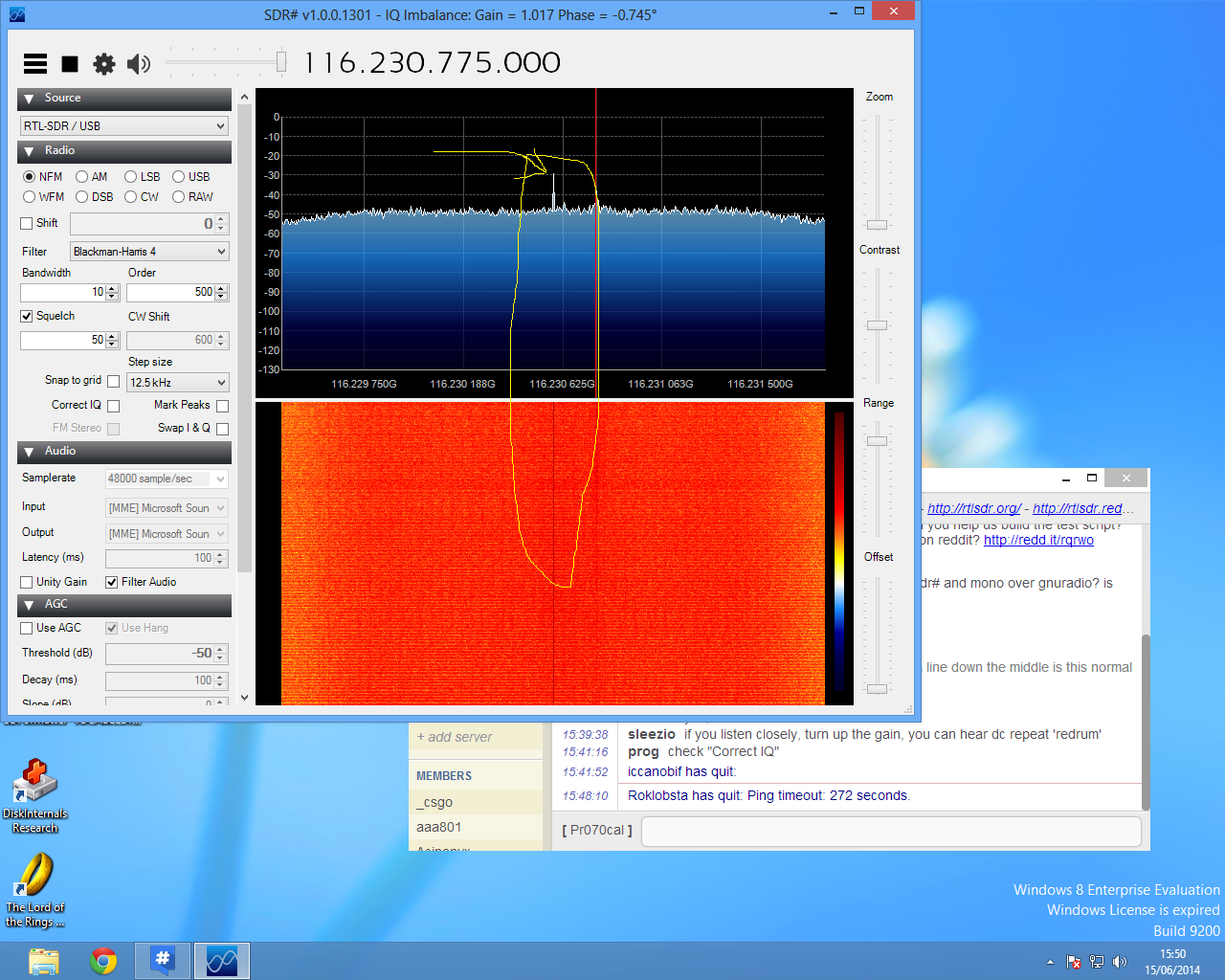
Task: Open DiskInternals Research desktop shortcut
Action: pyautogui.click(x=35, y=795)
